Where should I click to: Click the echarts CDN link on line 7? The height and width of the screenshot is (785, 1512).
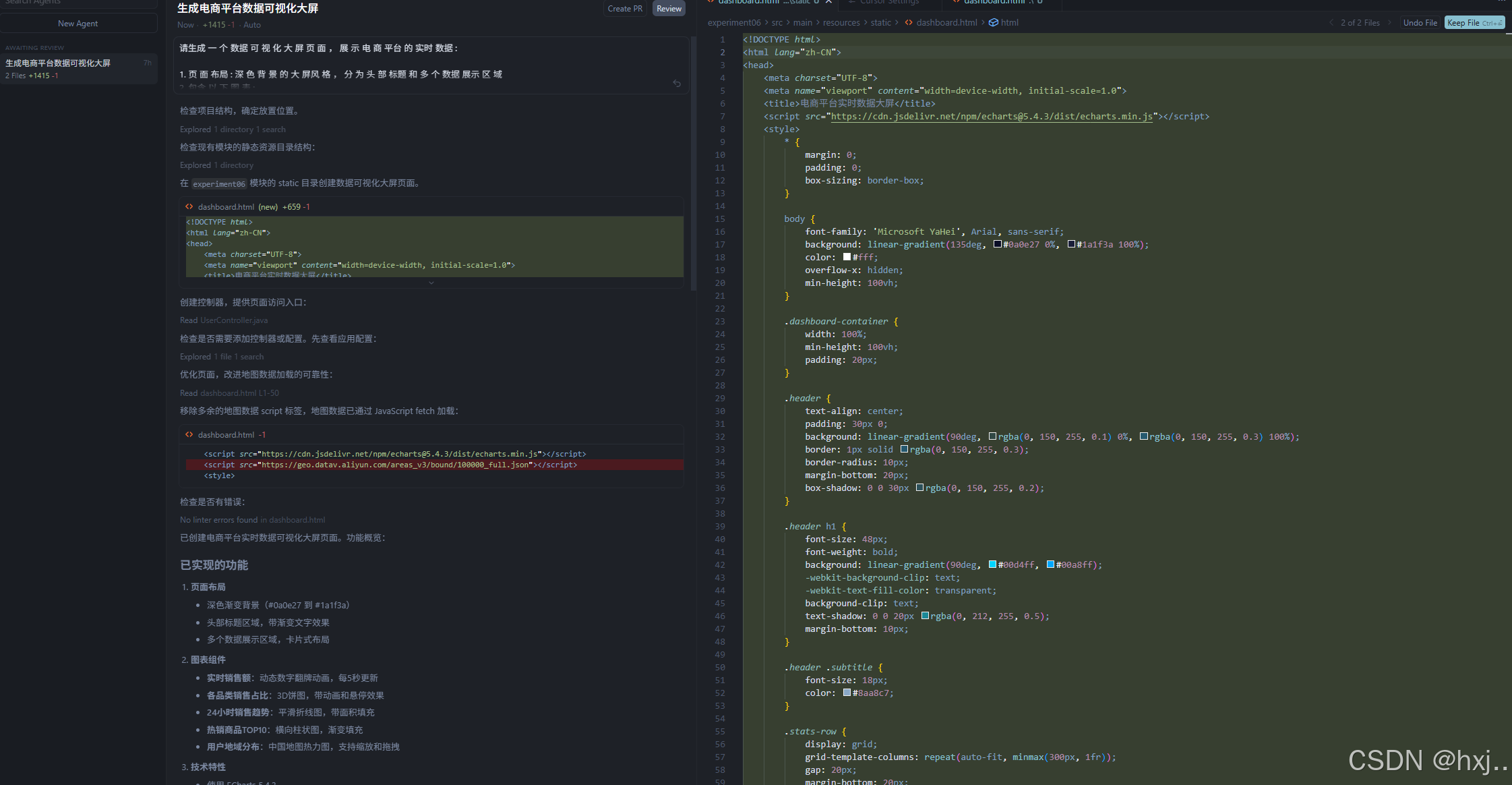(x=992, y=117)
